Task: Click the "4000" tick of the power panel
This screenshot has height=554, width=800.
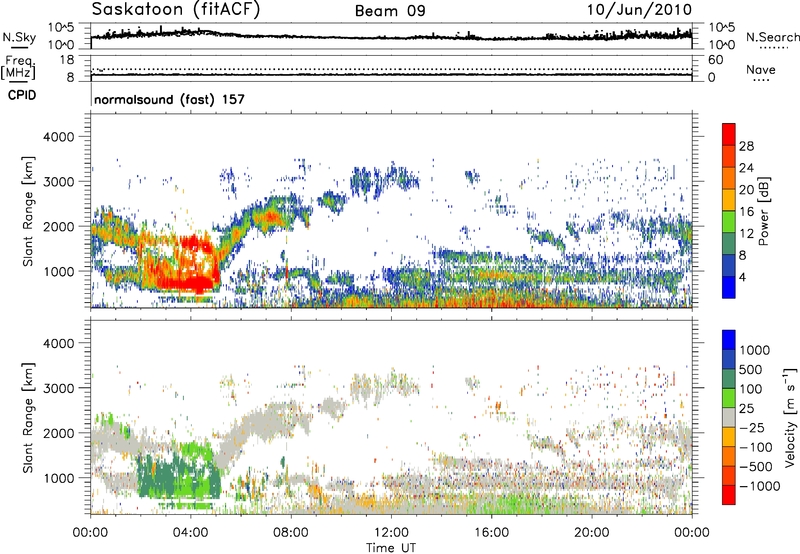Action: [x=59, y=137]
